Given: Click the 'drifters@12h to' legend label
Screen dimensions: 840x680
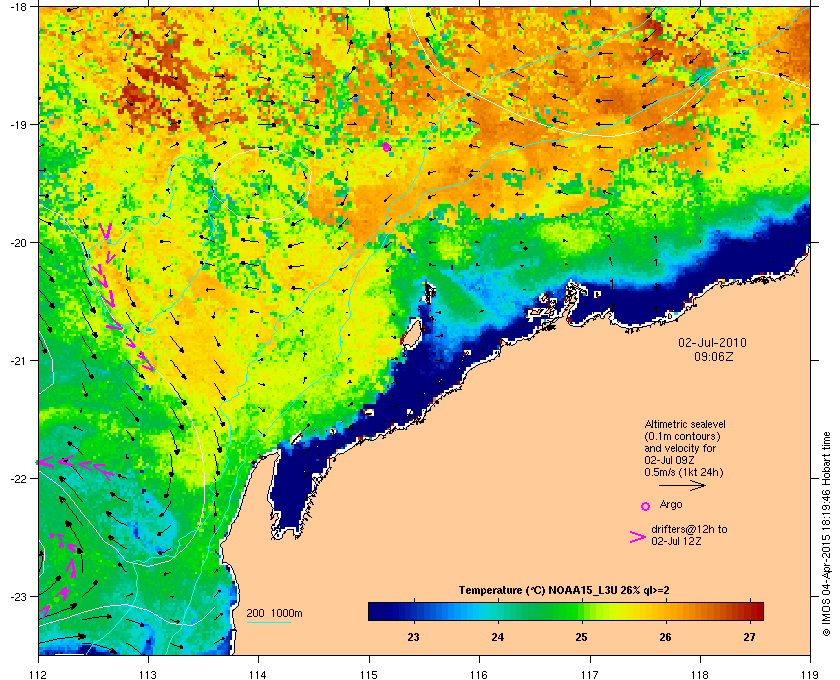Looking at the screenshot, I should (689, 529).
